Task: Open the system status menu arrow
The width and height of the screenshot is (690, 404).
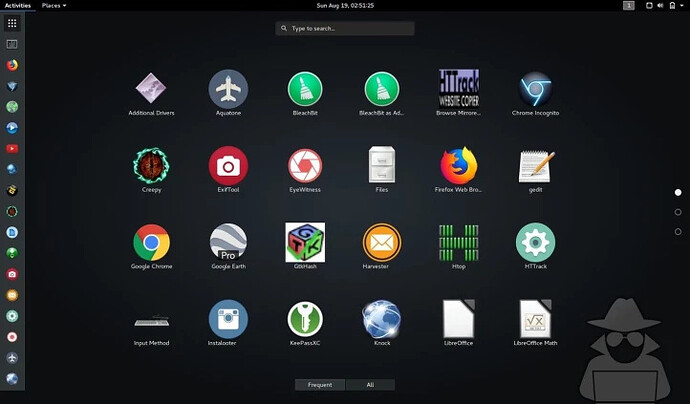Action: pyautogui.click(x=682, y=5)
